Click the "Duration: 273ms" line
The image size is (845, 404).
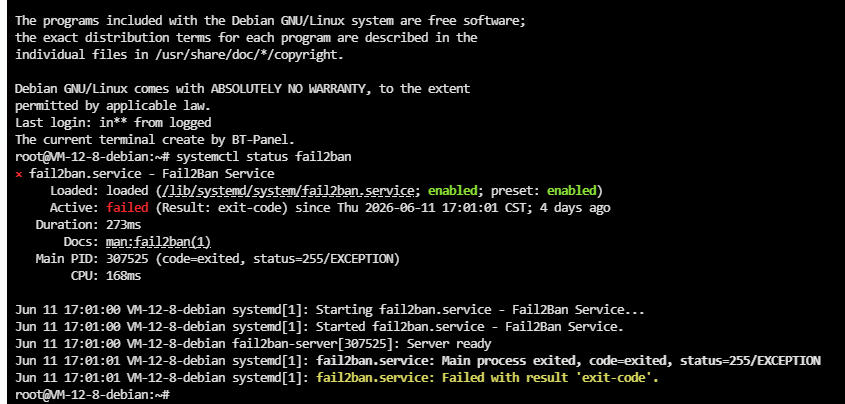(x=88, y=225)
